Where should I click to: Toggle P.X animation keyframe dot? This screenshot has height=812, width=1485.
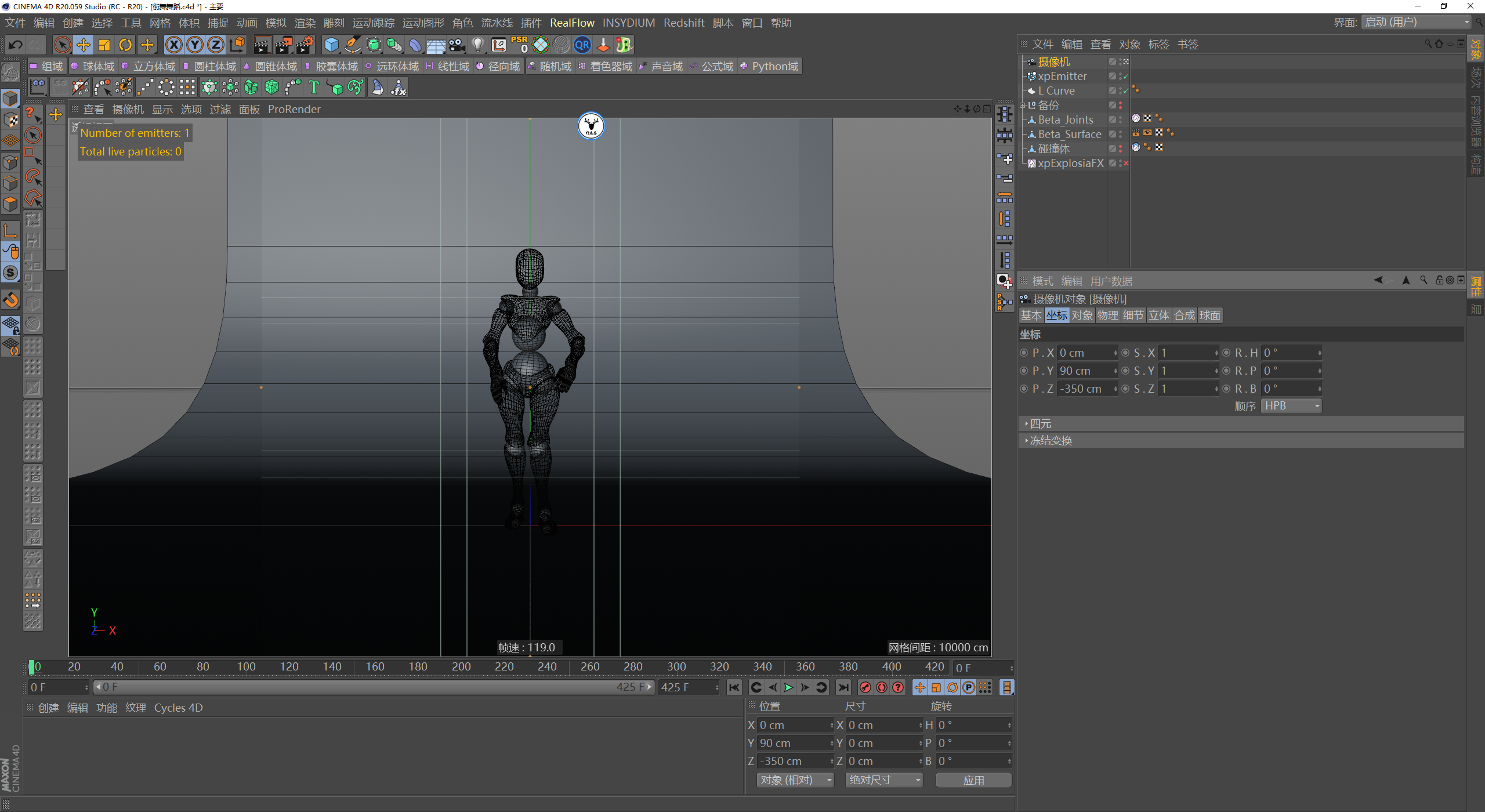tap(1024, 353)
